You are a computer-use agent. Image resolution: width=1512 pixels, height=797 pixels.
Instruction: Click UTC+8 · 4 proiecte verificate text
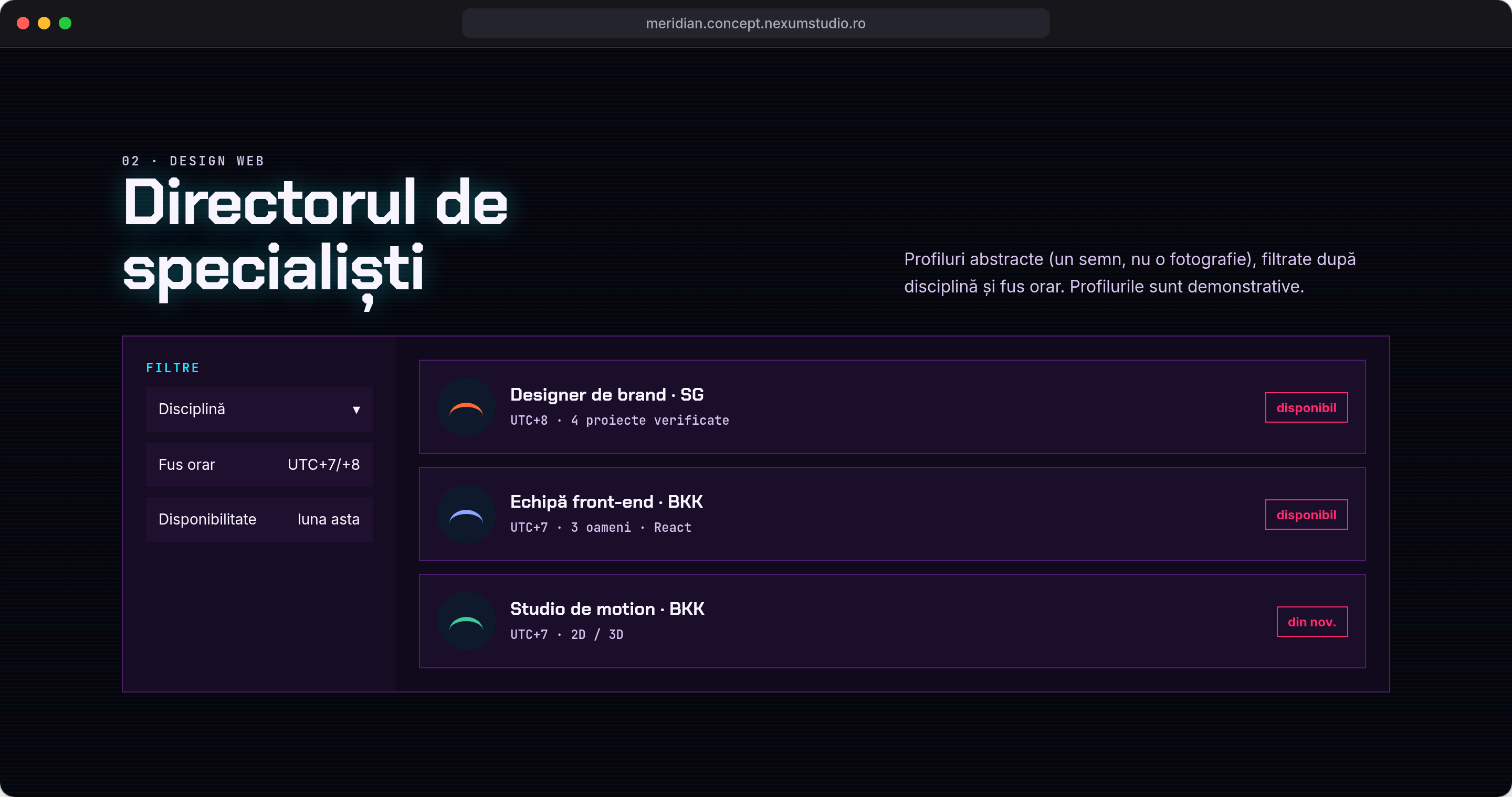coord(619,420)
